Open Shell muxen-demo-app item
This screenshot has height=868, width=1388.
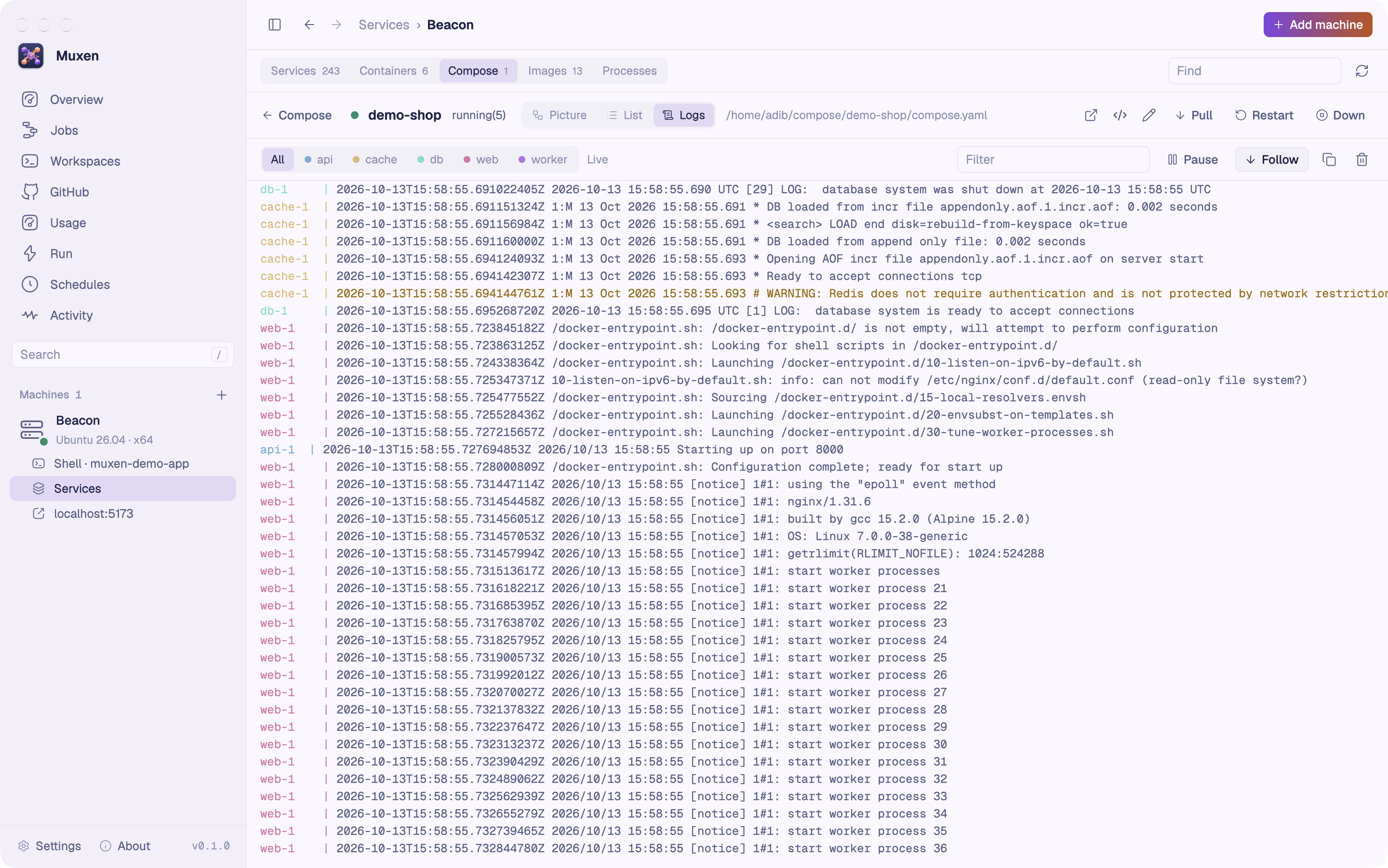coord(123,463)
